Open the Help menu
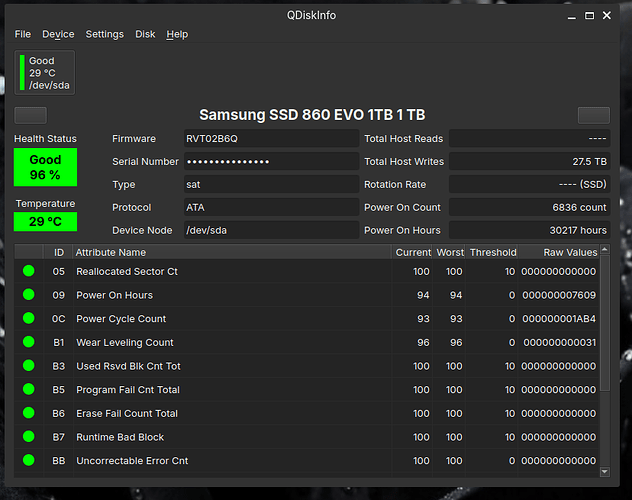 (x=177, y=34)
